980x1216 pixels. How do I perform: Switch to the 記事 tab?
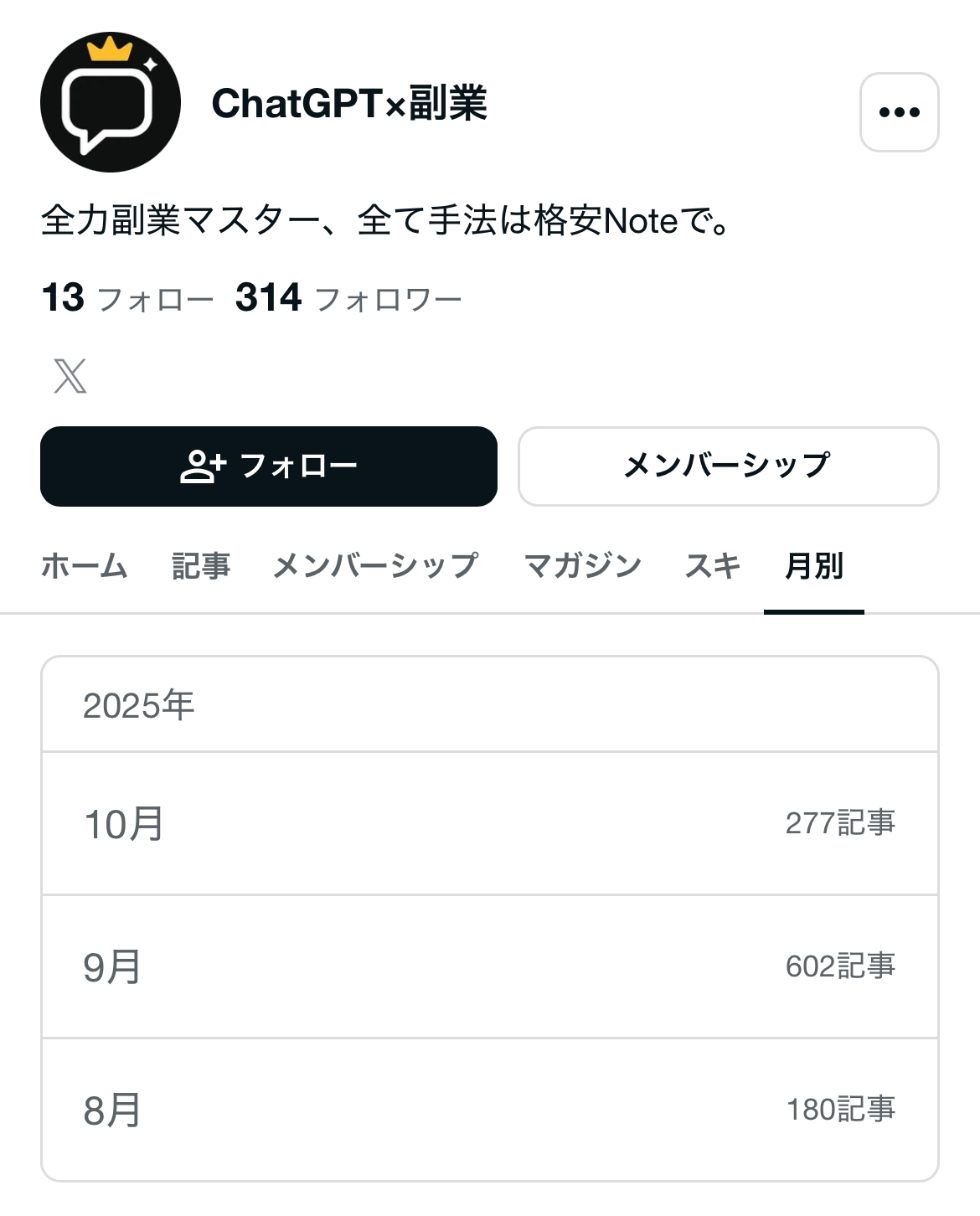click(201, 566)
